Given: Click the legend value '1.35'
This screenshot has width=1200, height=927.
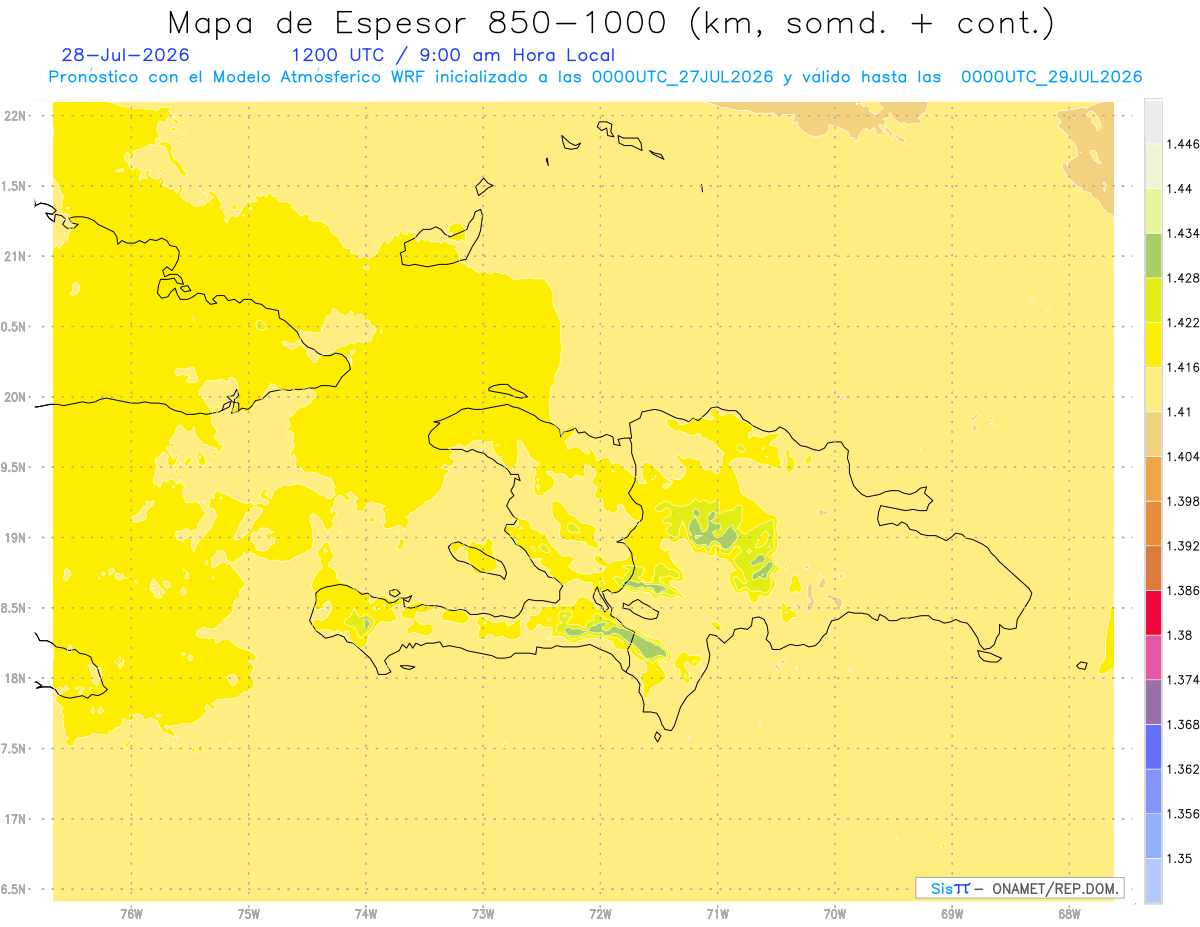Looking at the screenshot, I should pos(1179,858).
